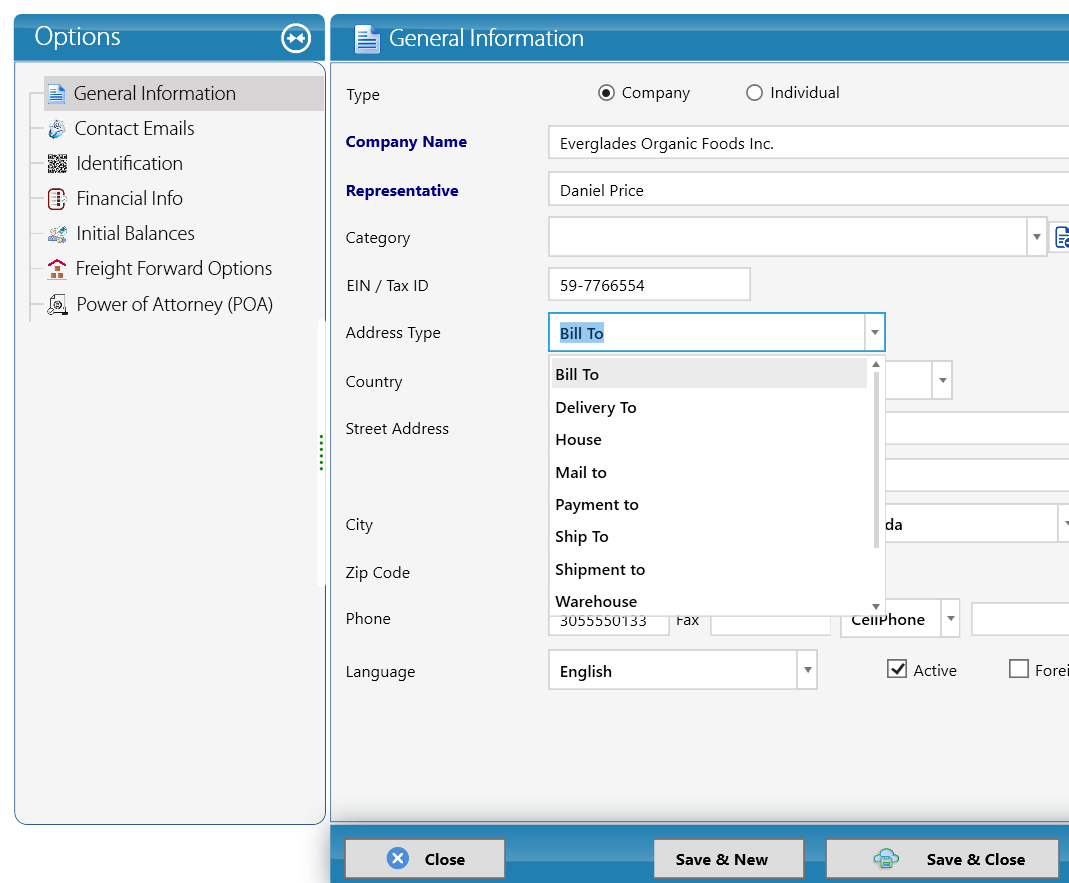This screenshot has width=1069, height=883.
Task: Choose Shipment to in the address type list
Action: (709, 569)
